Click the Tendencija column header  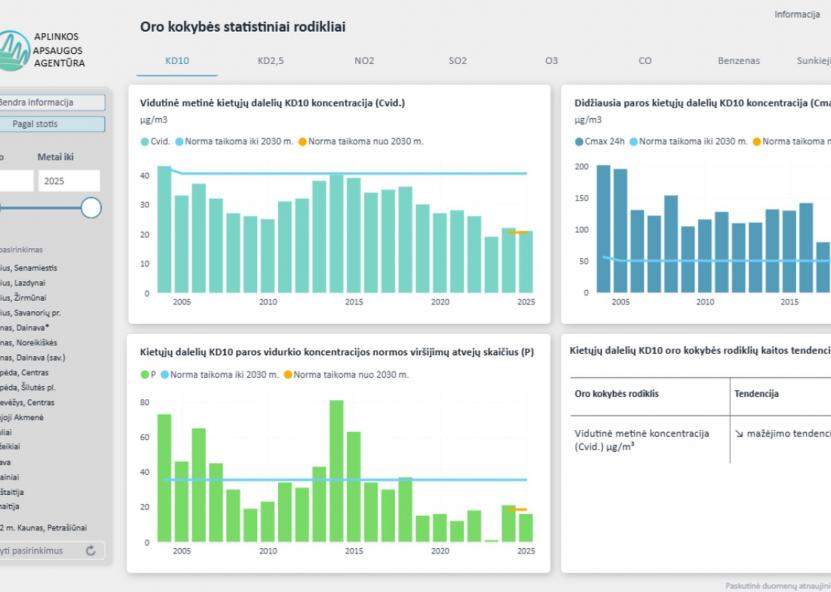[756, 394]
